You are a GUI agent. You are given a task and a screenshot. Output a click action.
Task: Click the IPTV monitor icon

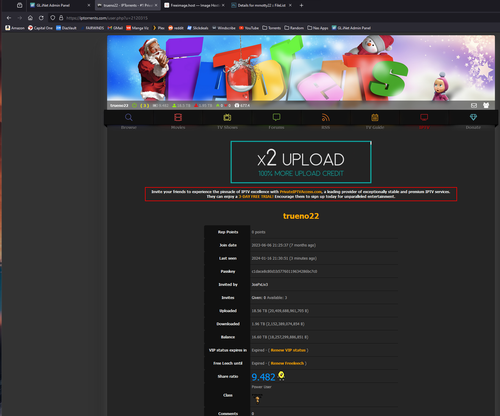(x=424, y=117)
